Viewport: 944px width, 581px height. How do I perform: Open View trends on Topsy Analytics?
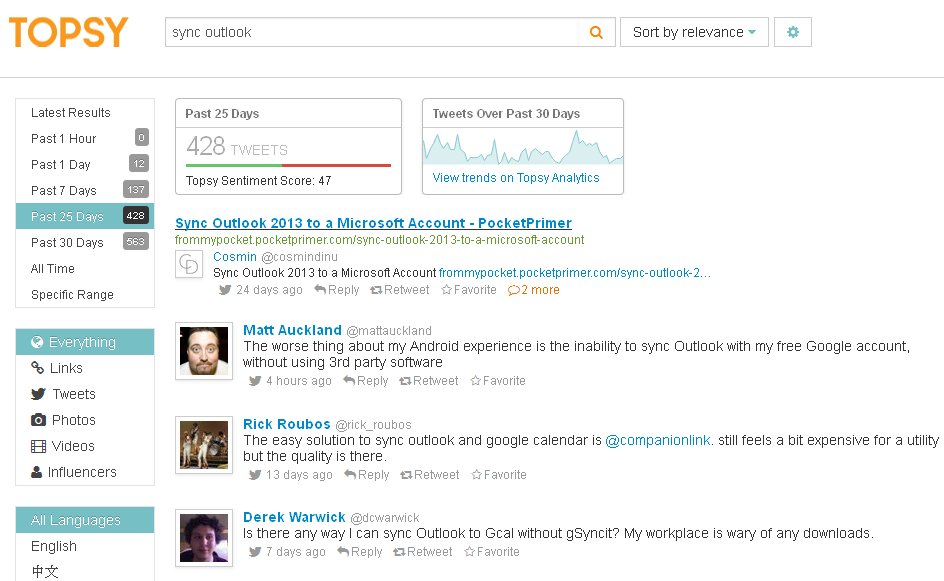pyautogui.click(x=516, y=178)
